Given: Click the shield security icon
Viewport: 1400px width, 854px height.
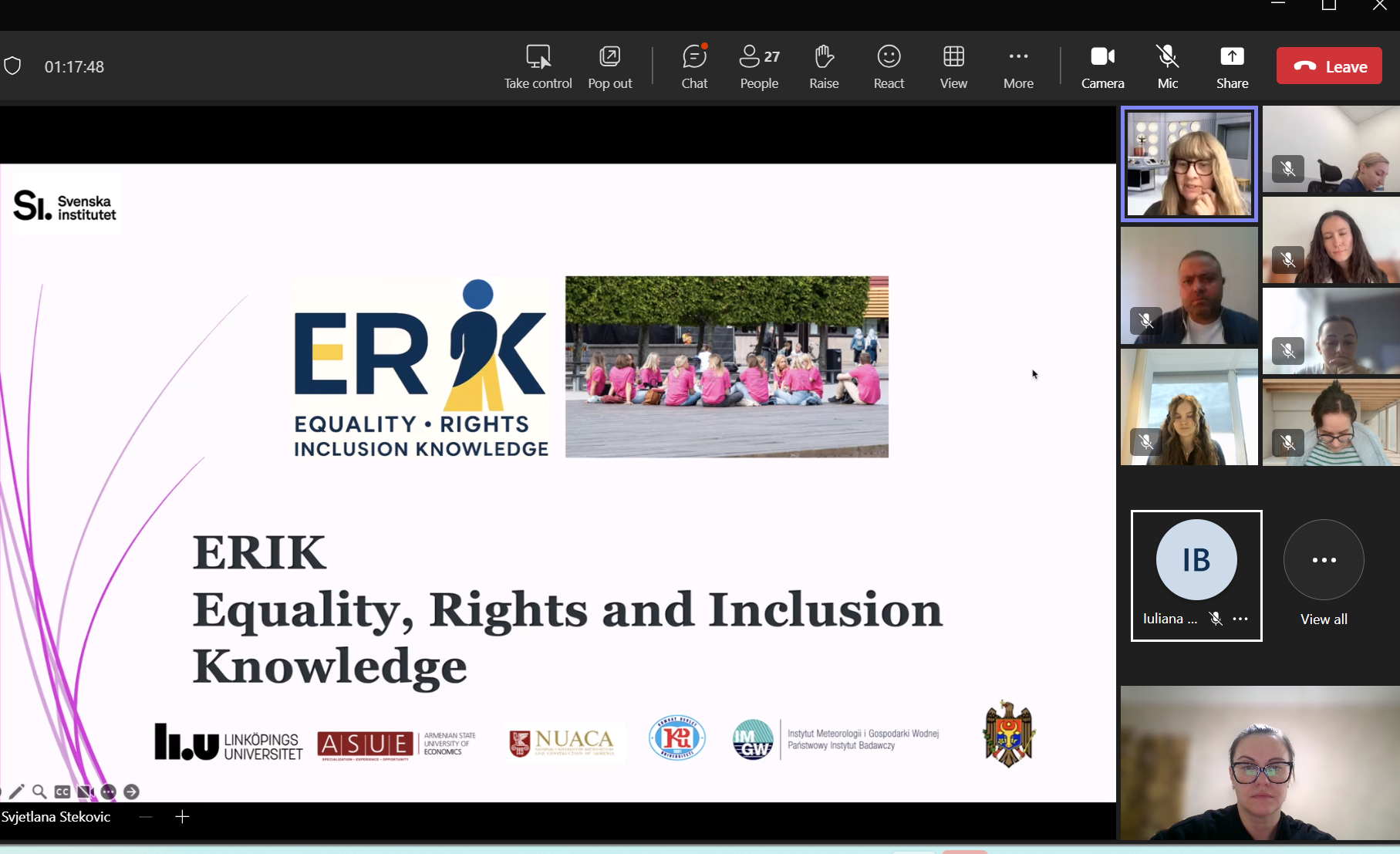Looking at the screenshot, I should (x=12, y=66).
